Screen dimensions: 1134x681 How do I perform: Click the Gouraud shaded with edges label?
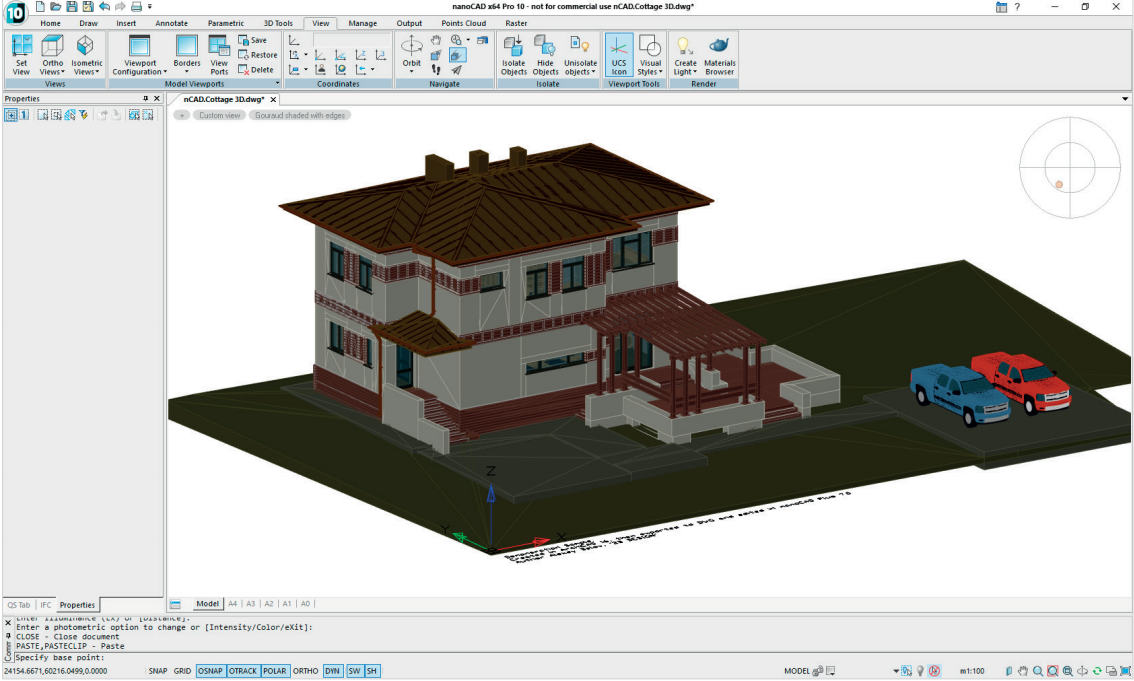pos(299,115)
